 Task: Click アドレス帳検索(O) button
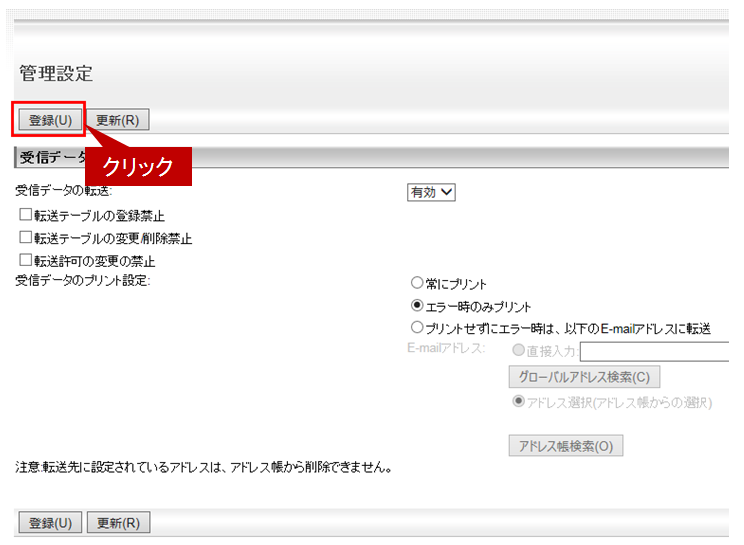tap(565, 446)
